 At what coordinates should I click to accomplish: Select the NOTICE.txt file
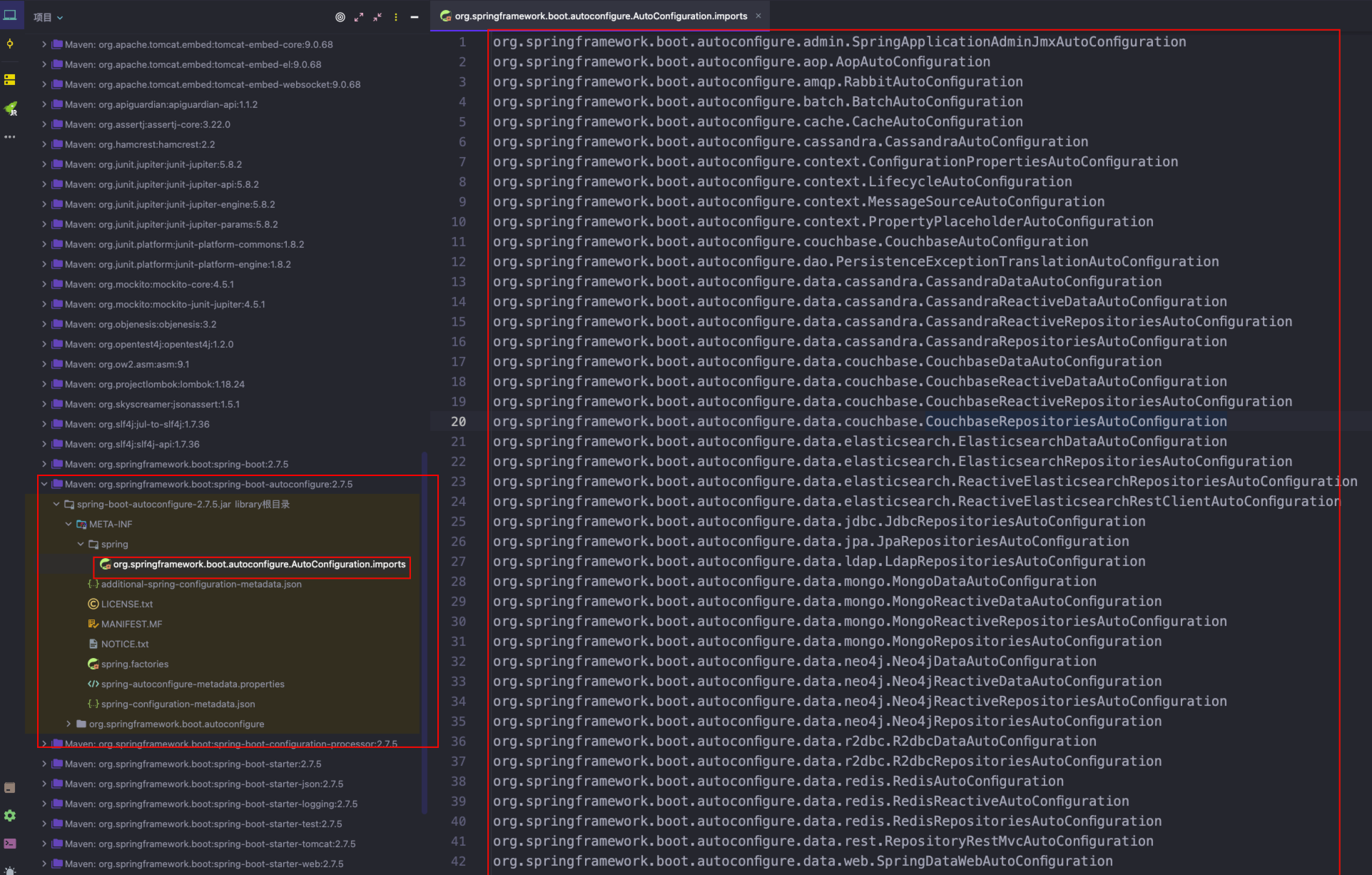click(x=125, y=644)
